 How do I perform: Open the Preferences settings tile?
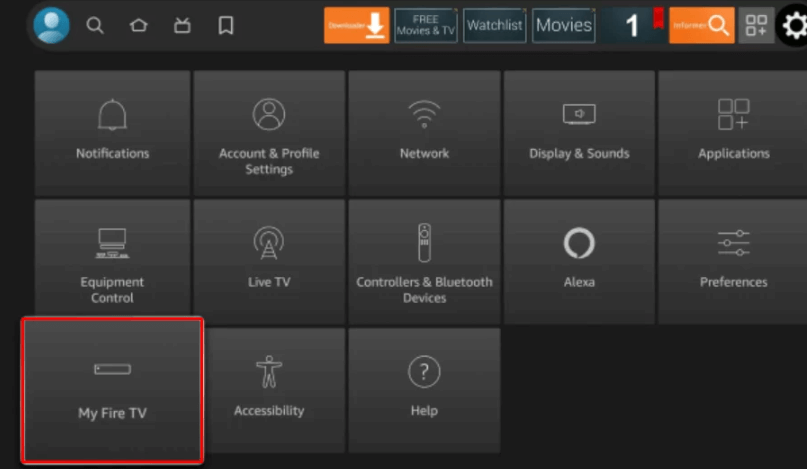coord(733,262)
